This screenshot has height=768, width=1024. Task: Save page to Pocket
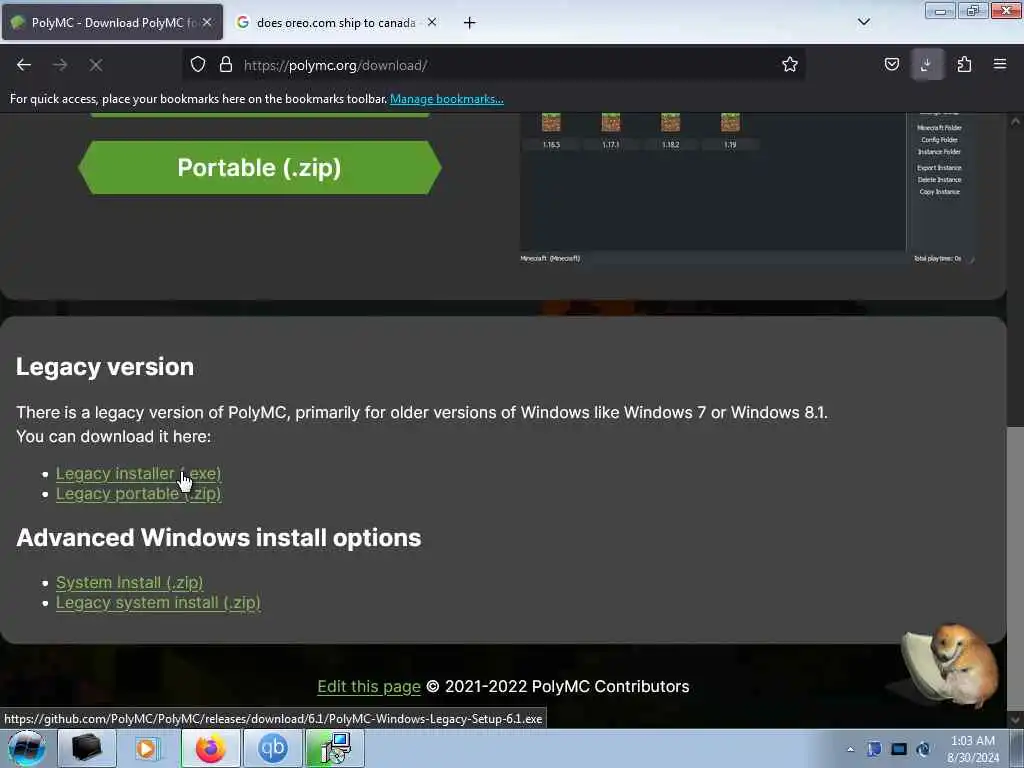coord(891,65)
